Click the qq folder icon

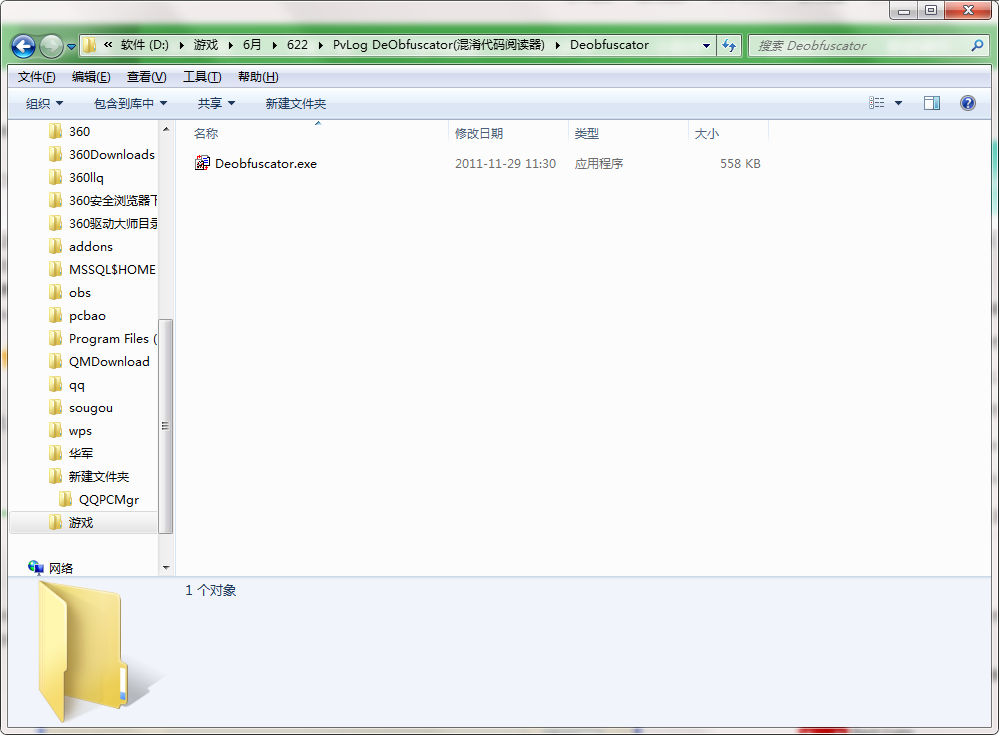(55, 384)
